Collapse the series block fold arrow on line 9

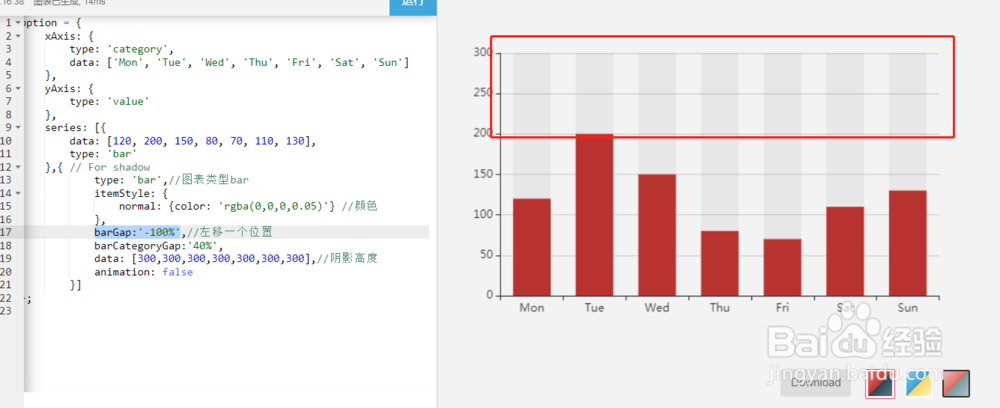coord(18,128)
